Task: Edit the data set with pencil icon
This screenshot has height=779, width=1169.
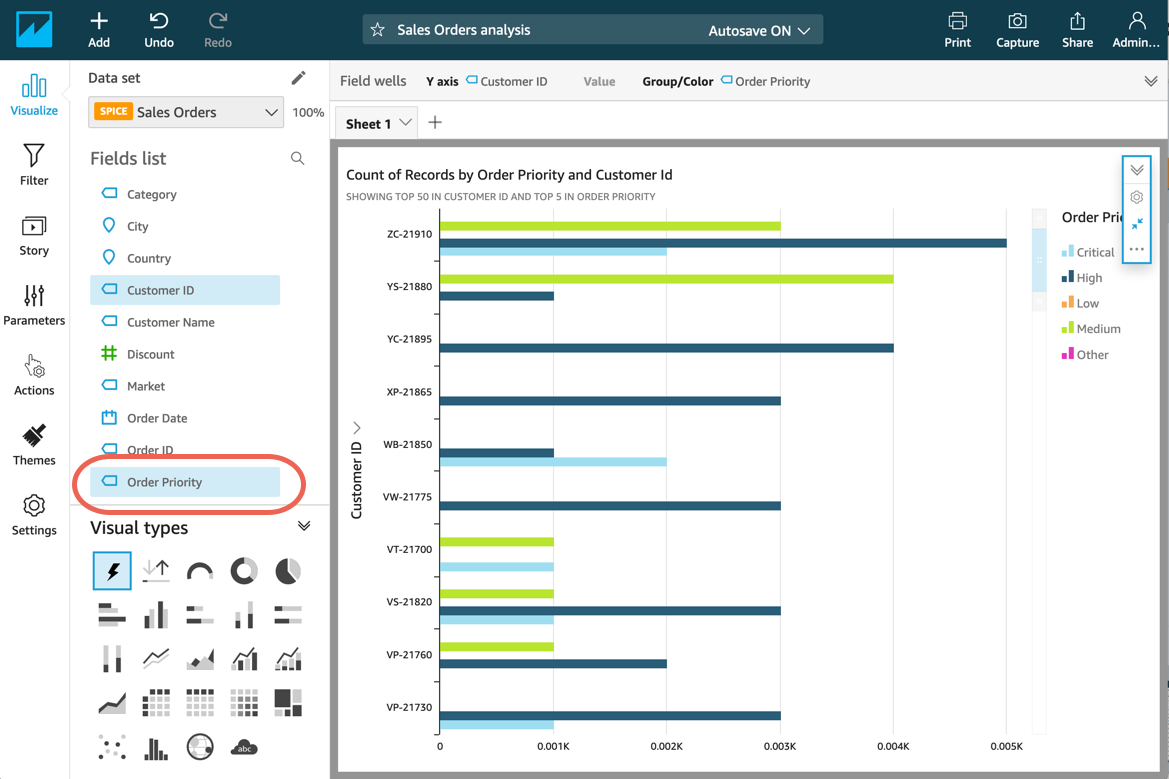Action: (x=298, y=78)
